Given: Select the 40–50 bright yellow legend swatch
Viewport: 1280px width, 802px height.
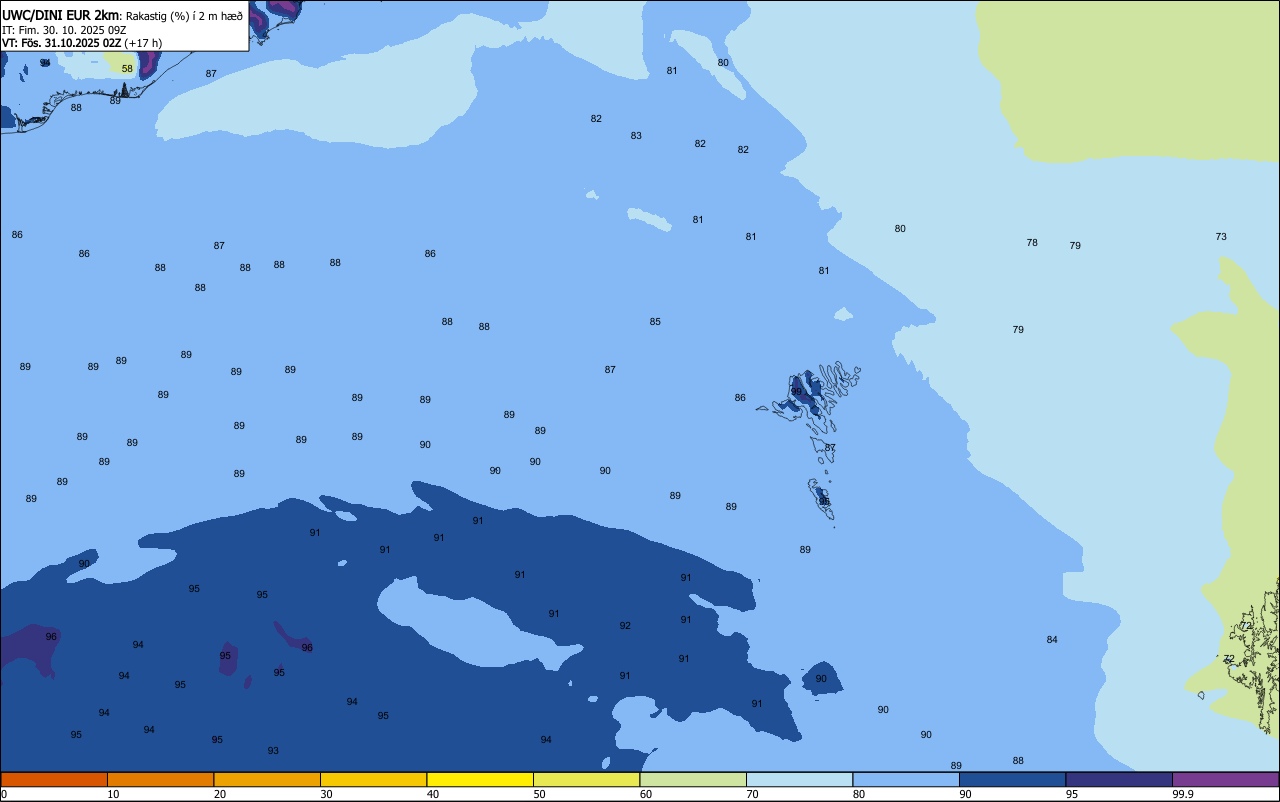Looking at the screenshot, I should [x=480, y=779].
